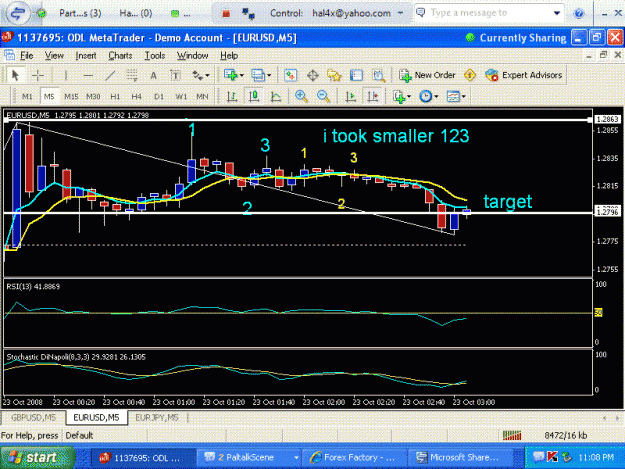
Task: Click the red stop sharing icon
Action: click(x=226, y=14)
